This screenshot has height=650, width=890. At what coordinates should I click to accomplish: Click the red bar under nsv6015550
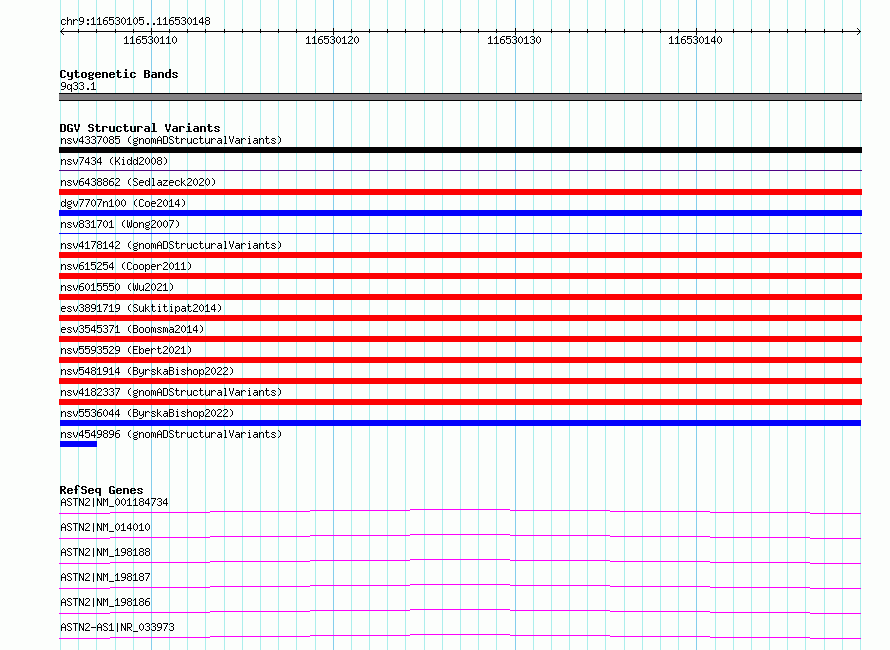pyautogui.click(x=460, y=297)
